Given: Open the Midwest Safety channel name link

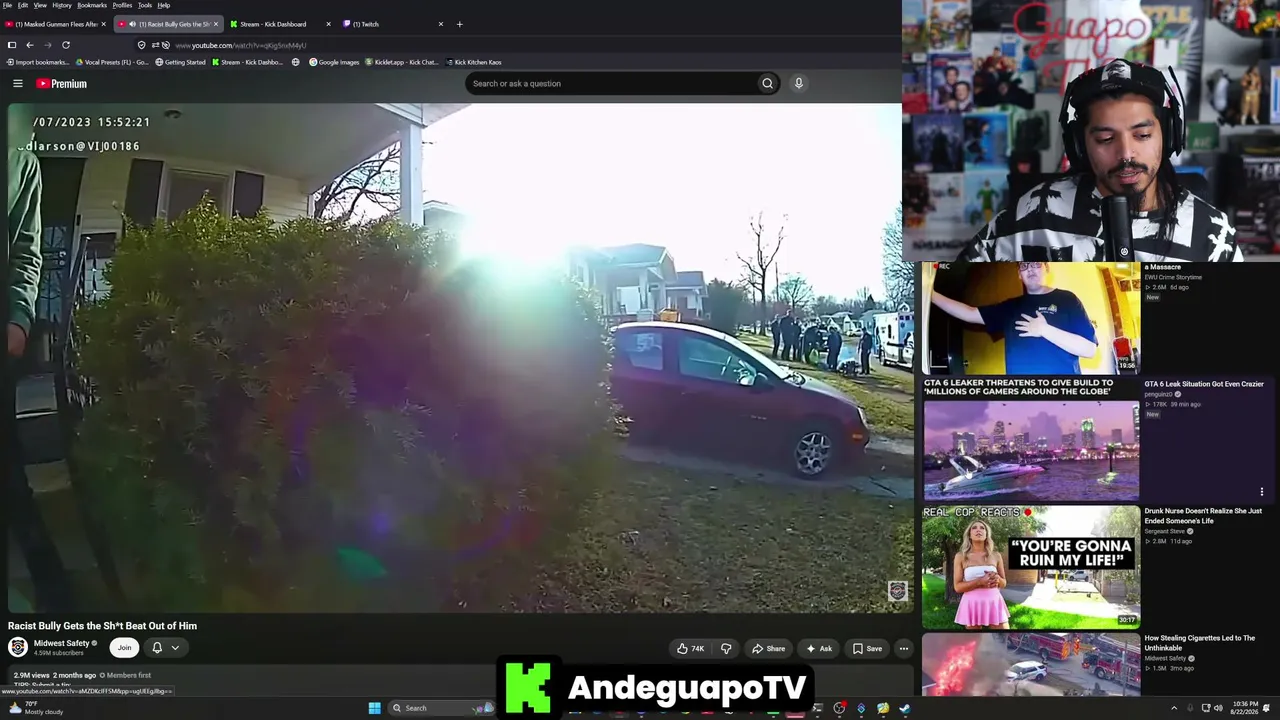Looking at the screenshot, I should pyautogui.click(x=62, y=643).
